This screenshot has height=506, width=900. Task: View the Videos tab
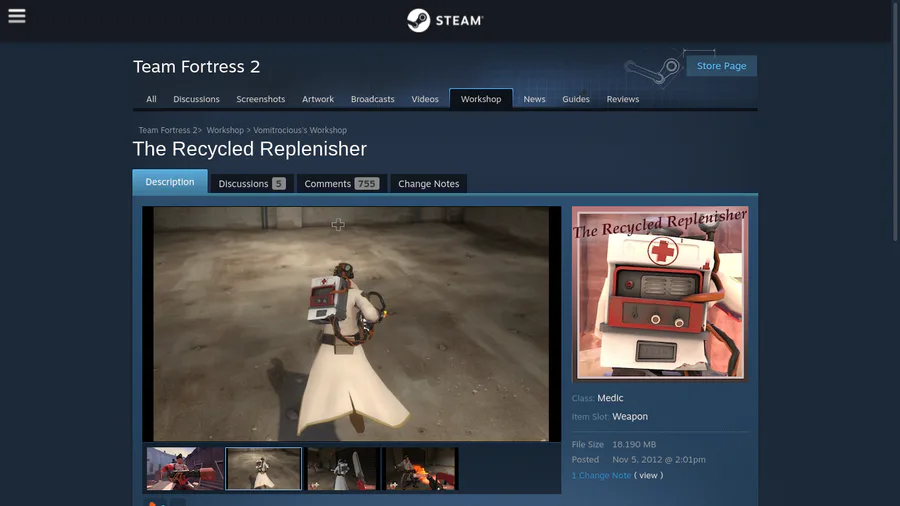(425, 99)
